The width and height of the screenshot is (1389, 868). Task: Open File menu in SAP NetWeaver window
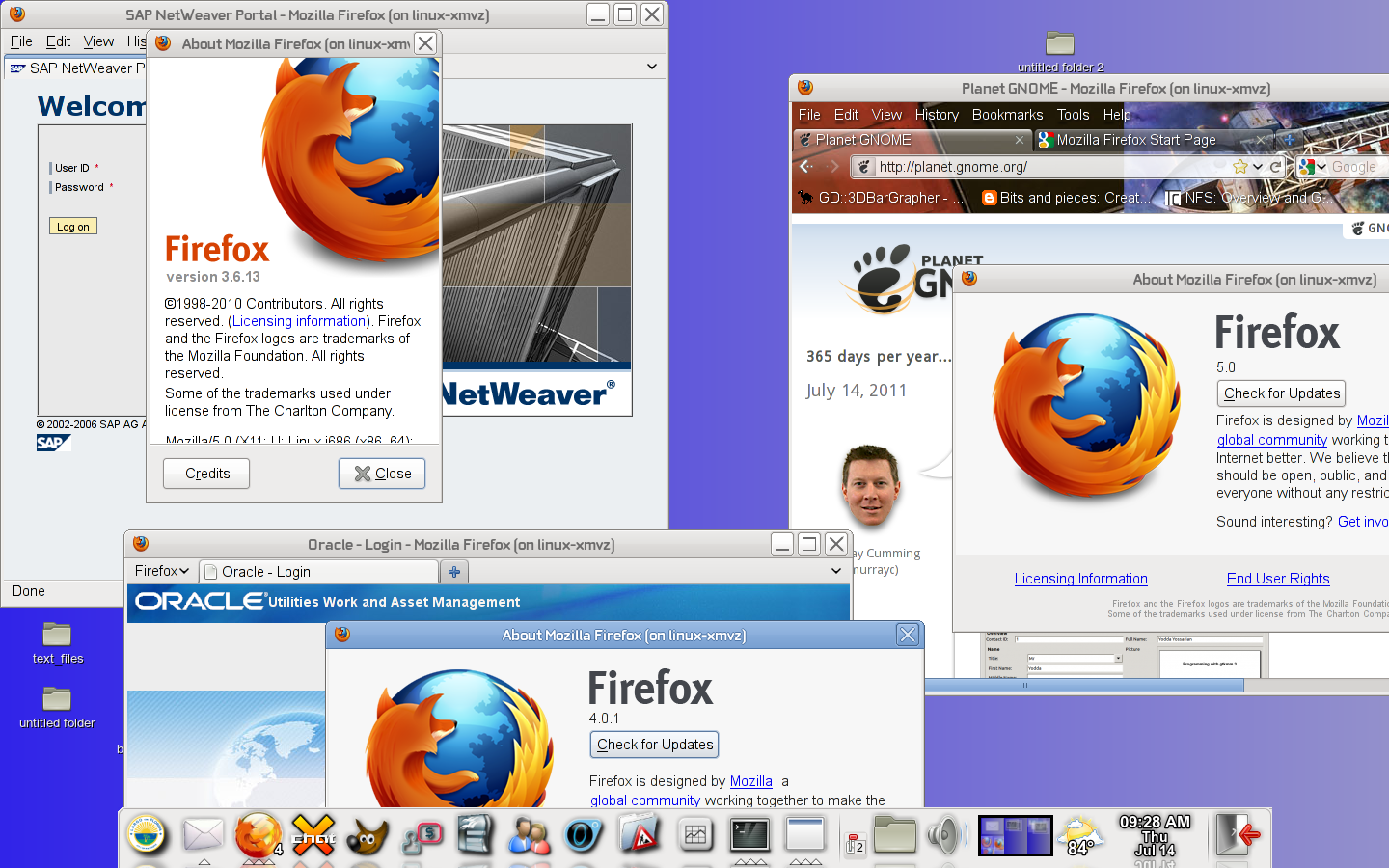coord(21,41)
